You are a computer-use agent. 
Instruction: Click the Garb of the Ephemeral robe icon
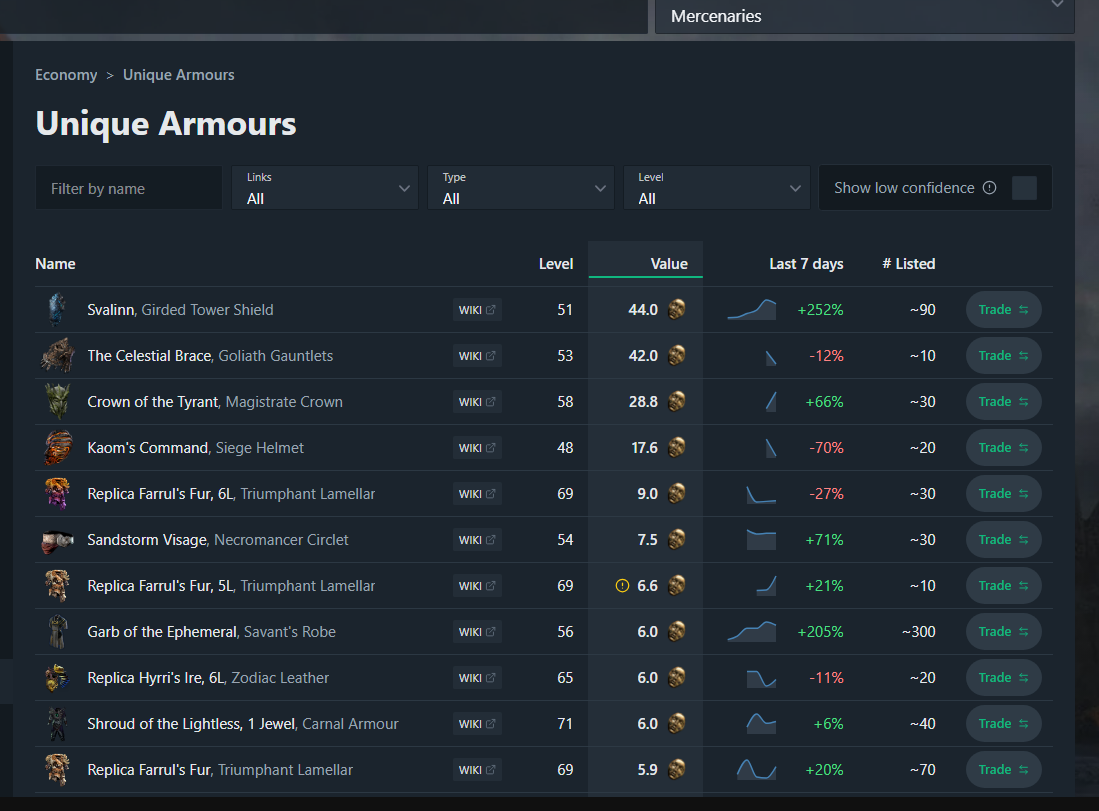[57, 632]
